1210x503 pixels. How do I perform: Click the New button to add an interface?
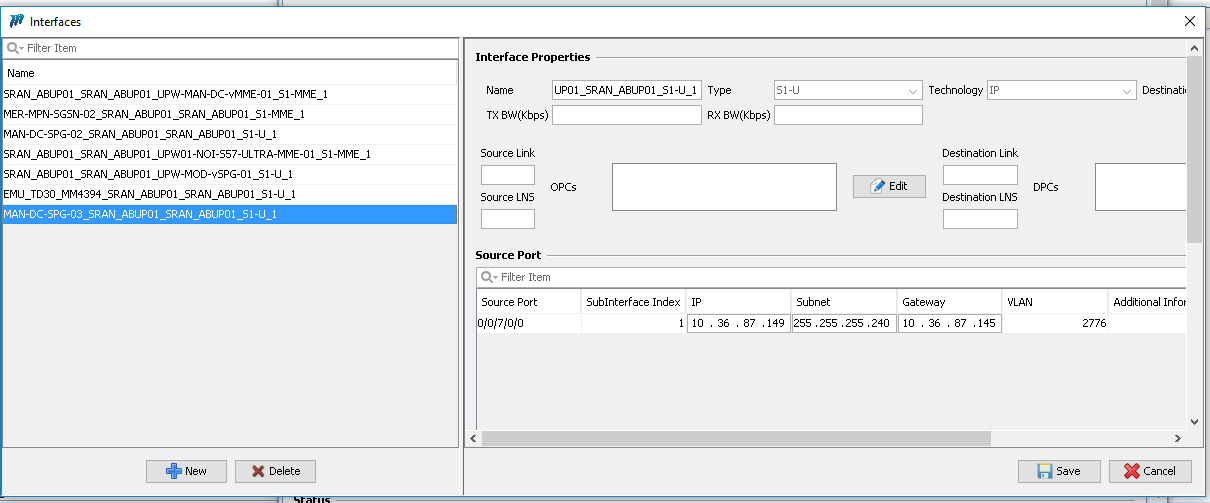[186, 471]
